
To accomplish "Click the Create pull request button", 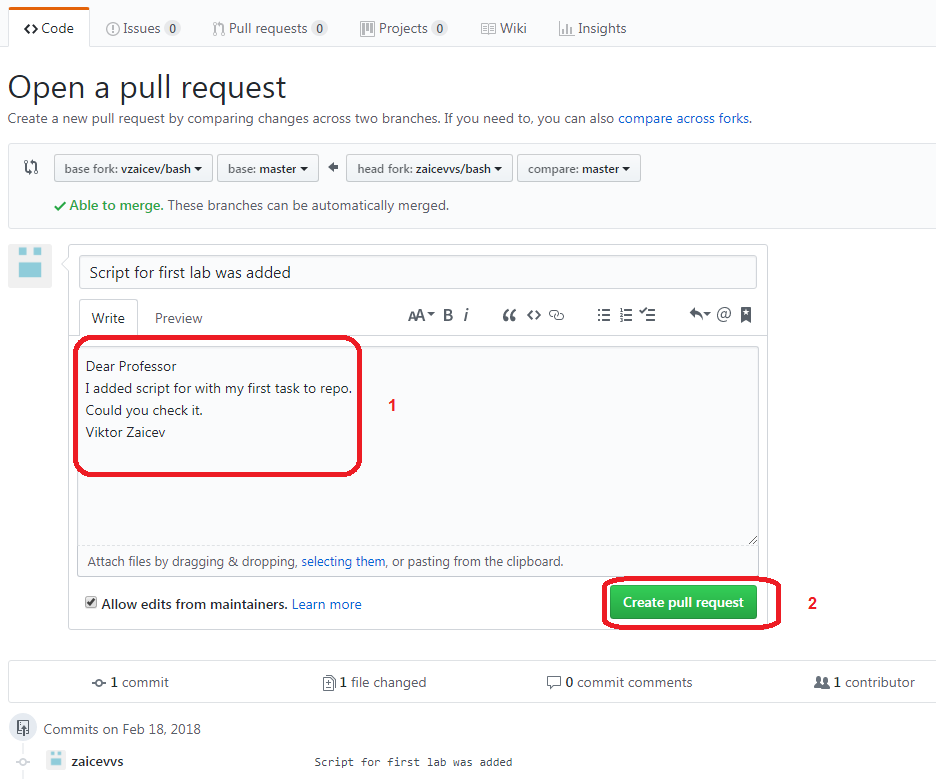I will point(683,602).
